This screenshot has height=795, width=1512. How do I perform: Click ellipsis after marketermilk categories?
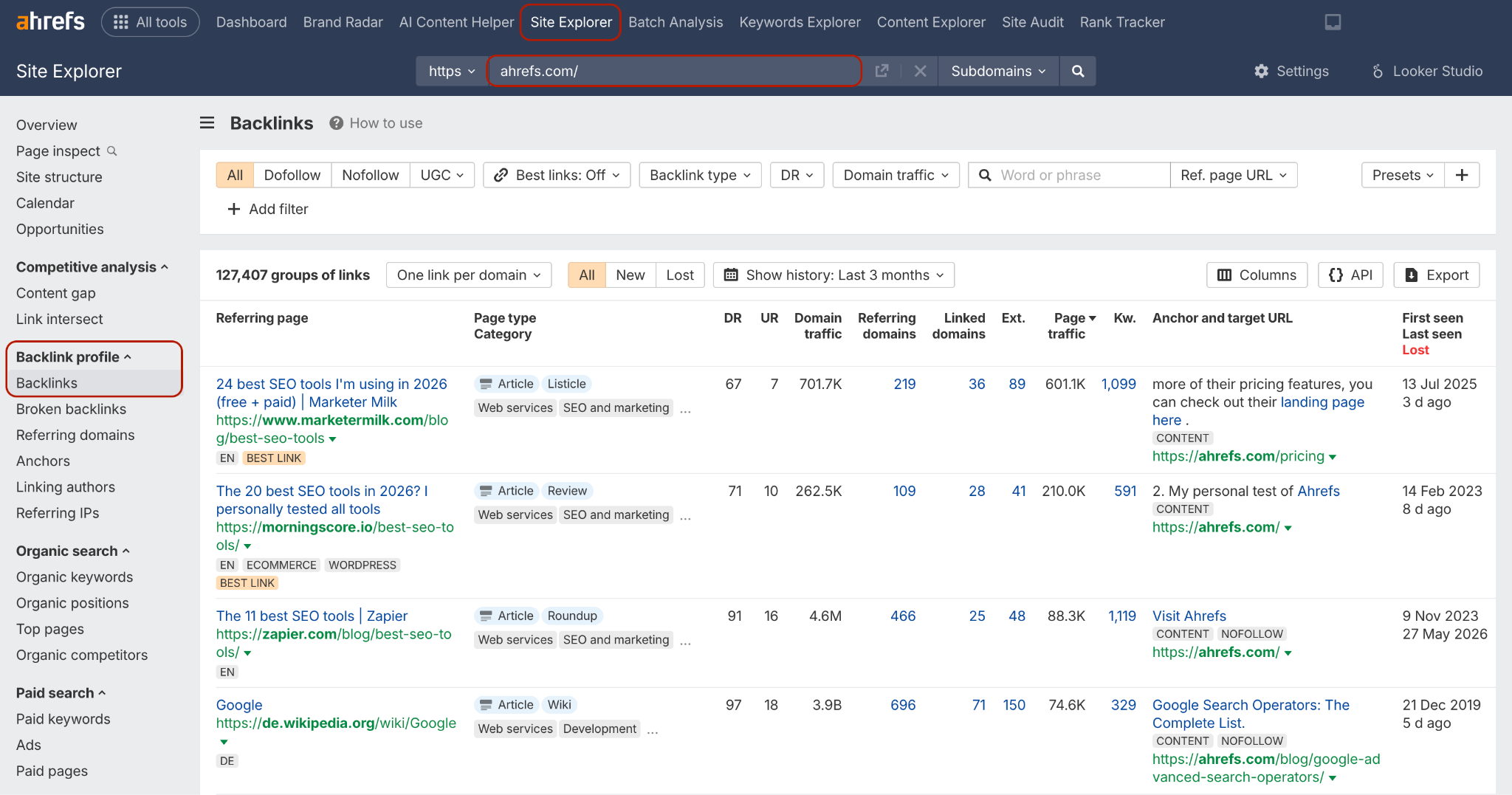point(685,410)
